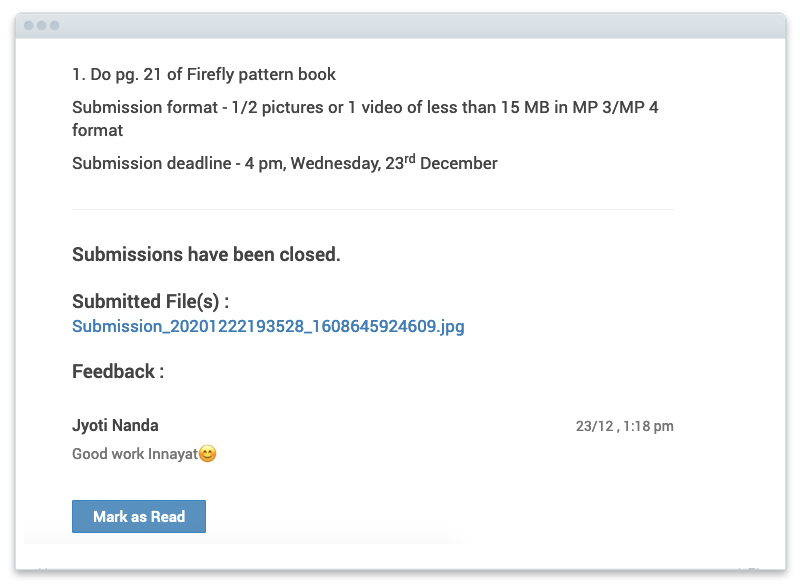Click the Submission deadline line
This screenshot has width=800, height=587.
(285, 163)
